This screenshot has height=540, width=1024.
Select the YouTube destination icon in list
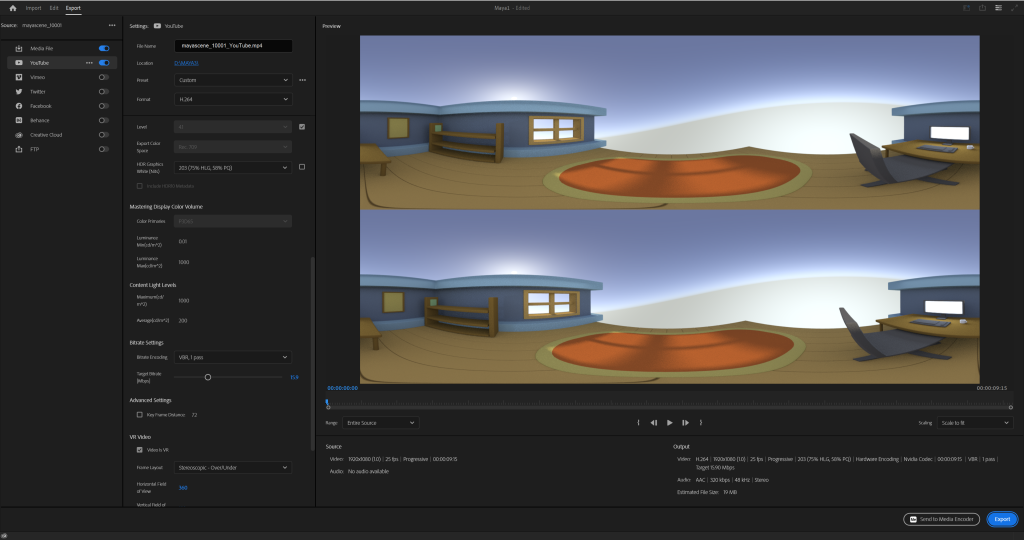19,63
